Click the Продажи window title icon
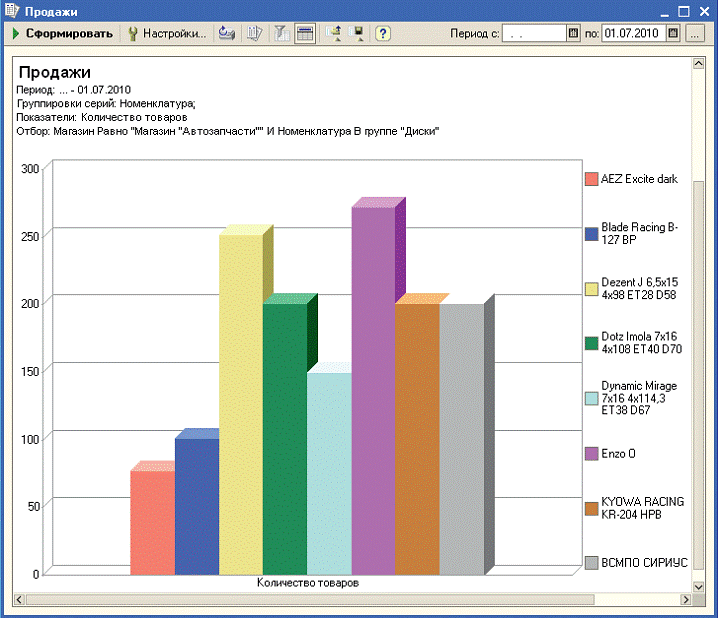 click(12, 11)
